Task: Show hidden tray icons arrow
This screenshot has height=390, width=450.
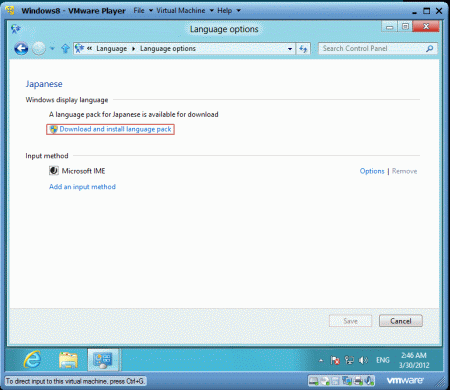Action: pos(321,360)
